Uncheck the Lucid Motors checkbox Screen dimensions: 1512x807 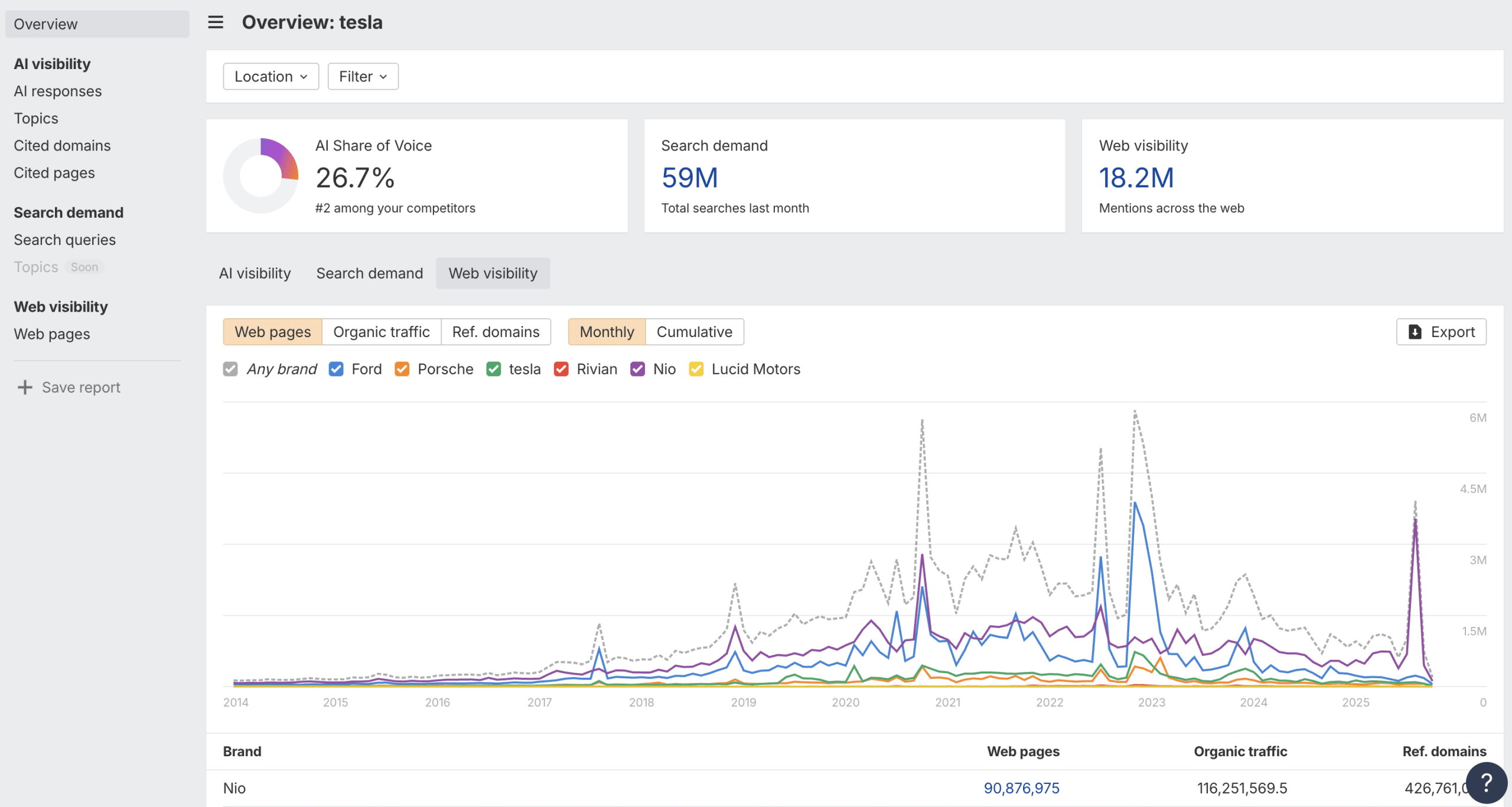pos(696,369)
